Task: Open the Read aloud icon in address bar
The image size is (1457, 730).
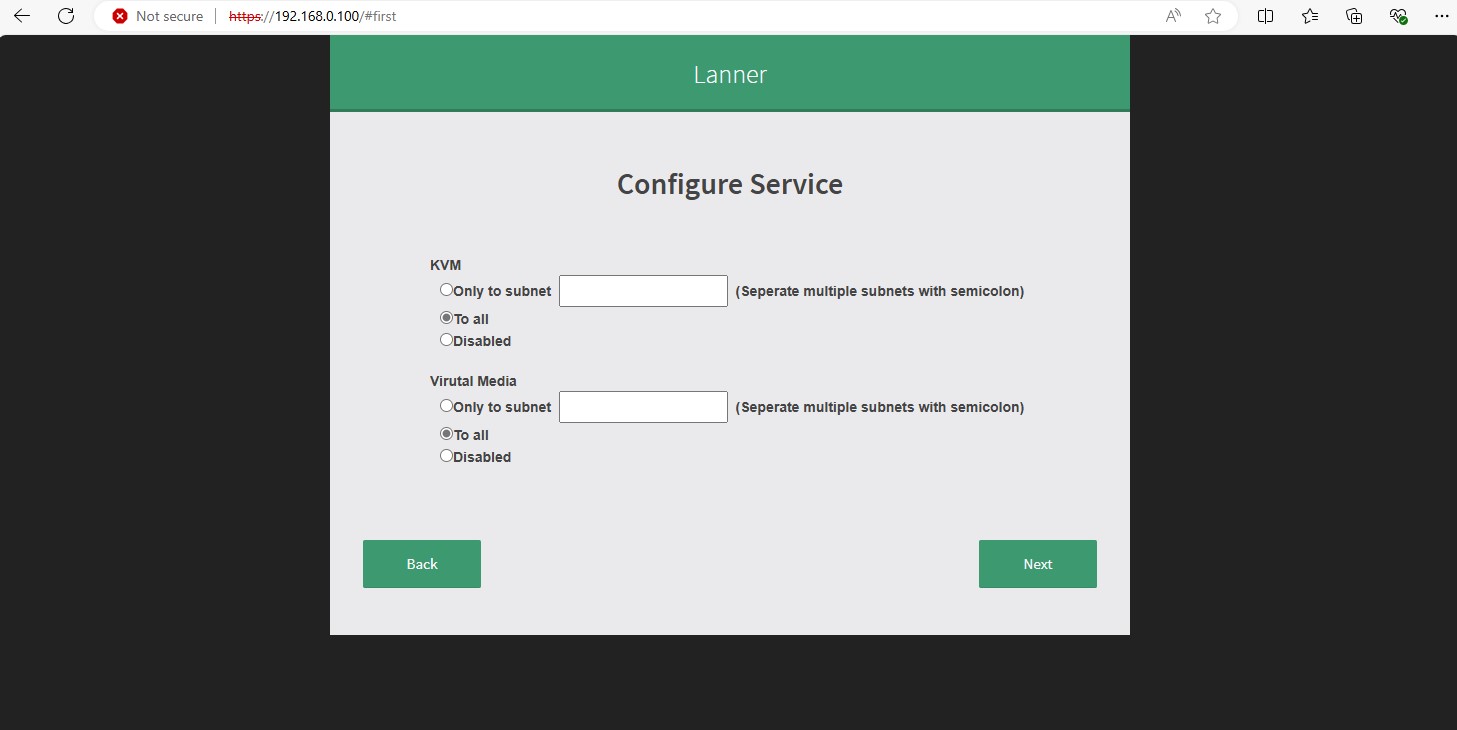Action: [1173, 16]
